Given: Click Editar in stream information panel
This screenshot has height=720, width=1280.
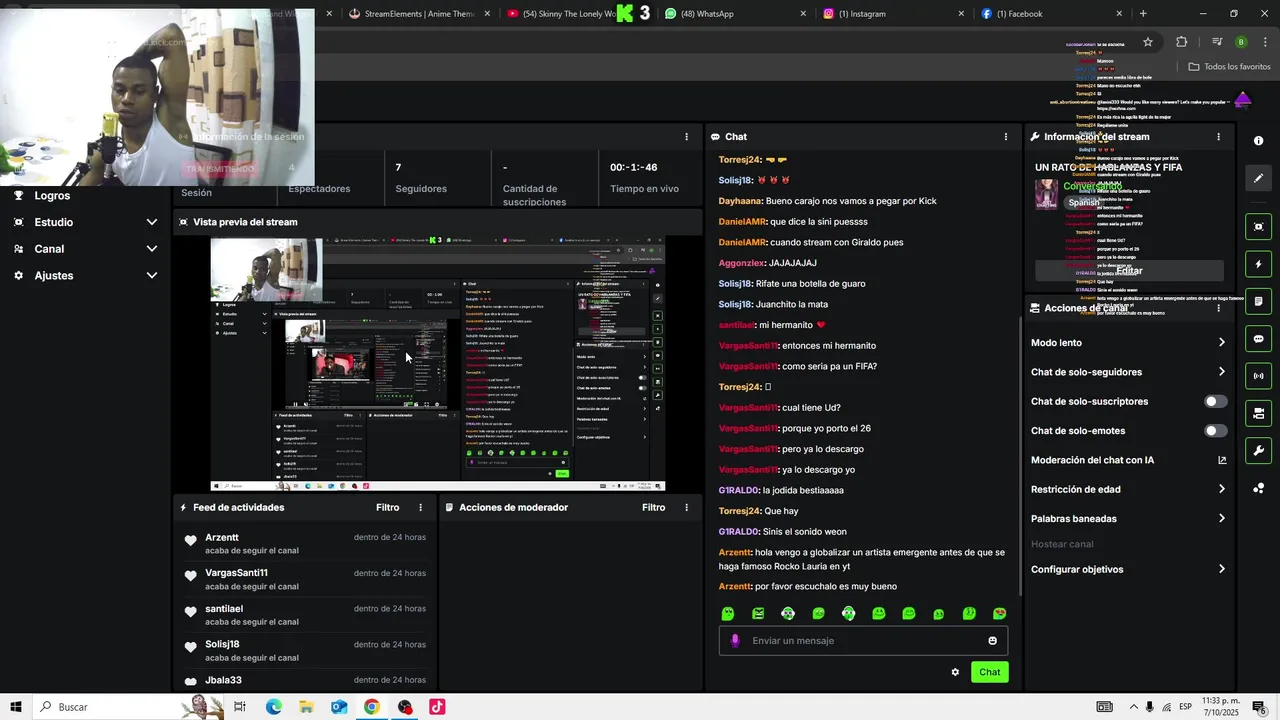Looking at the screenshot, I should (1129, 271).
